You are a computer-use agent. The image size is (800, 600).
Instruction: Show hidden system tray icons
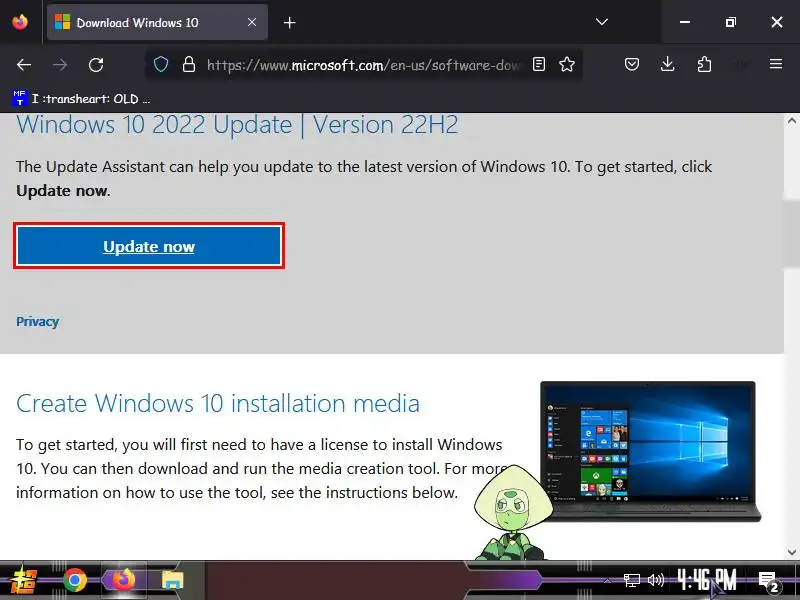pos(608,580)
